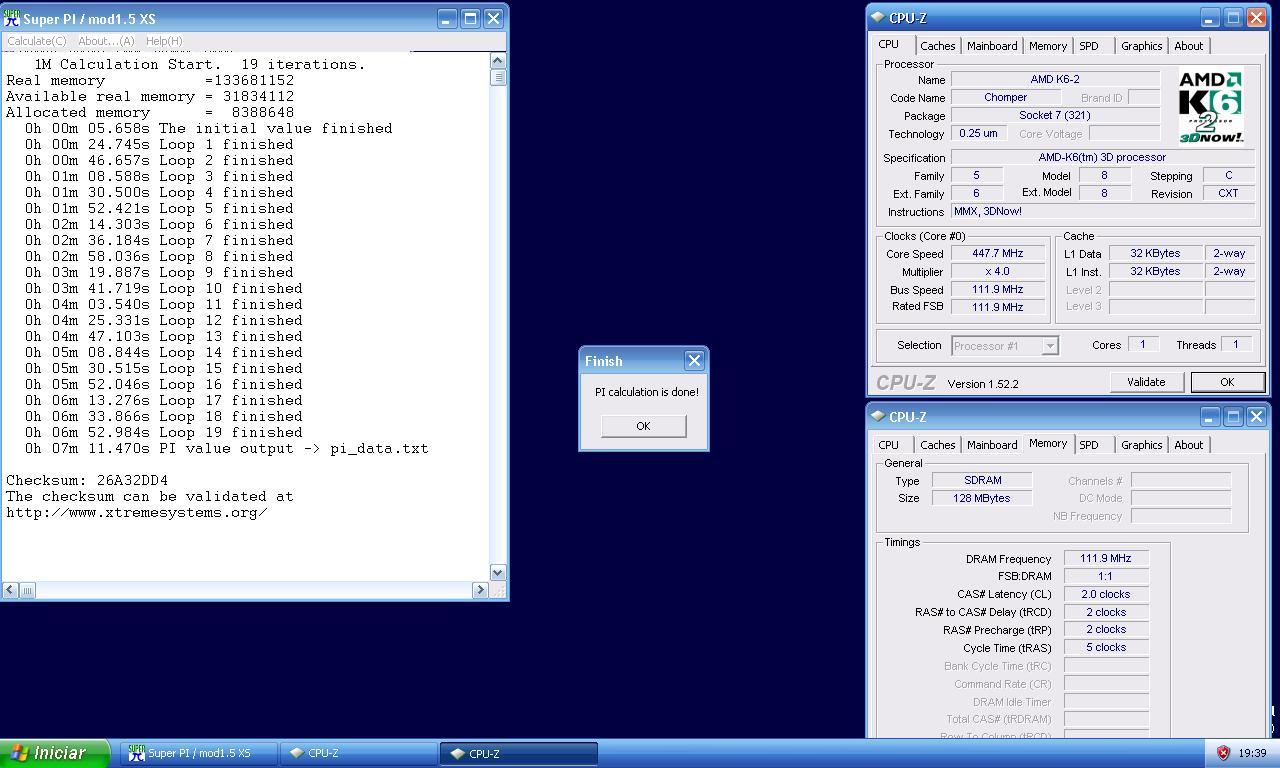The width and height of the screenshot is (1280, 768).
Task: Select CPU tab in bottom CPU-Z window
Action: point(889,445)
